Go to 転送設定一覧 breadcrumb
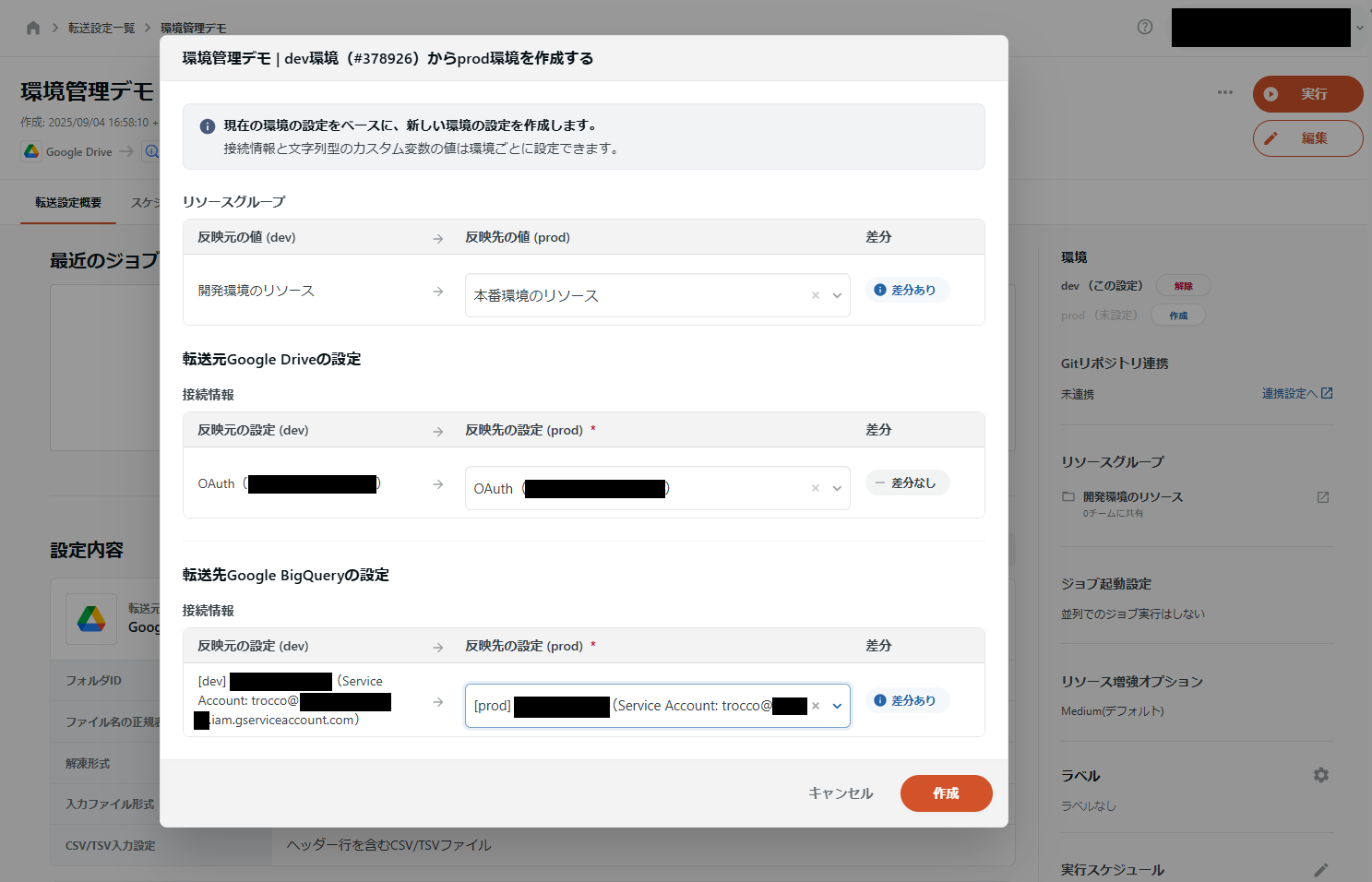The width and height of the screenshot is (1372, 882). [x=101, y=28]
